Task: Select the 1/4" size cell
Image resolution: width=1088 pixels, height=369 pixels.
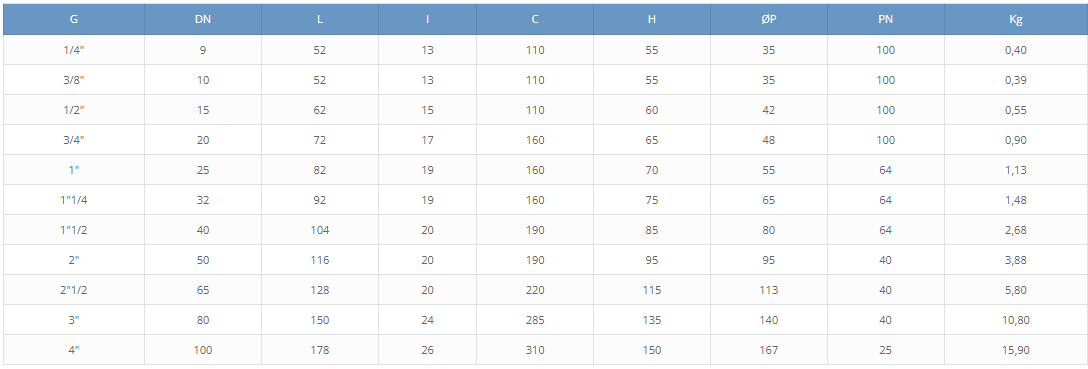Action: click(x=74, y=50)
